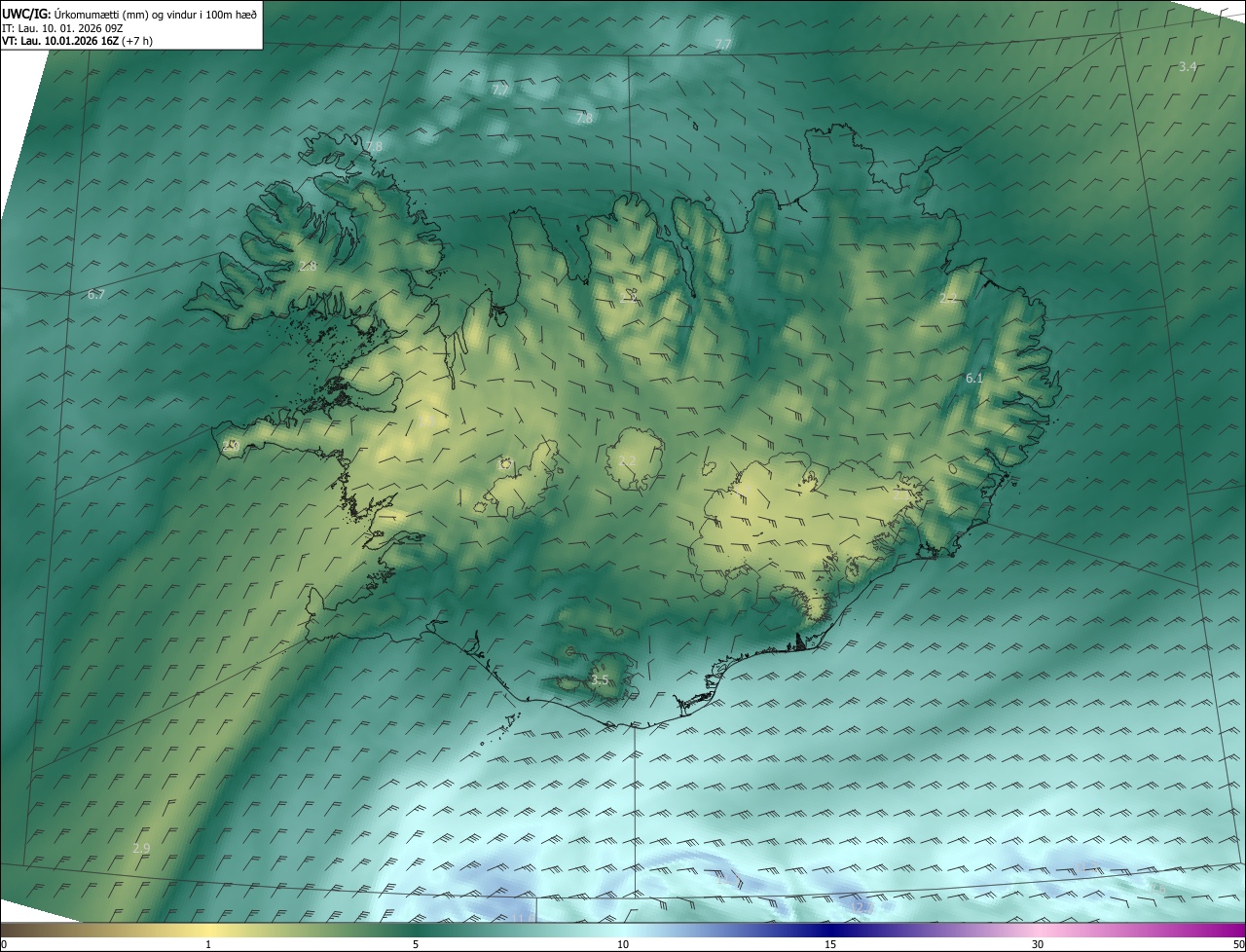The width and height of the screenshot is (1246, 952).
Task: Click the 2.0 value label on the peninsula
Action: click(x=231, y=446)
